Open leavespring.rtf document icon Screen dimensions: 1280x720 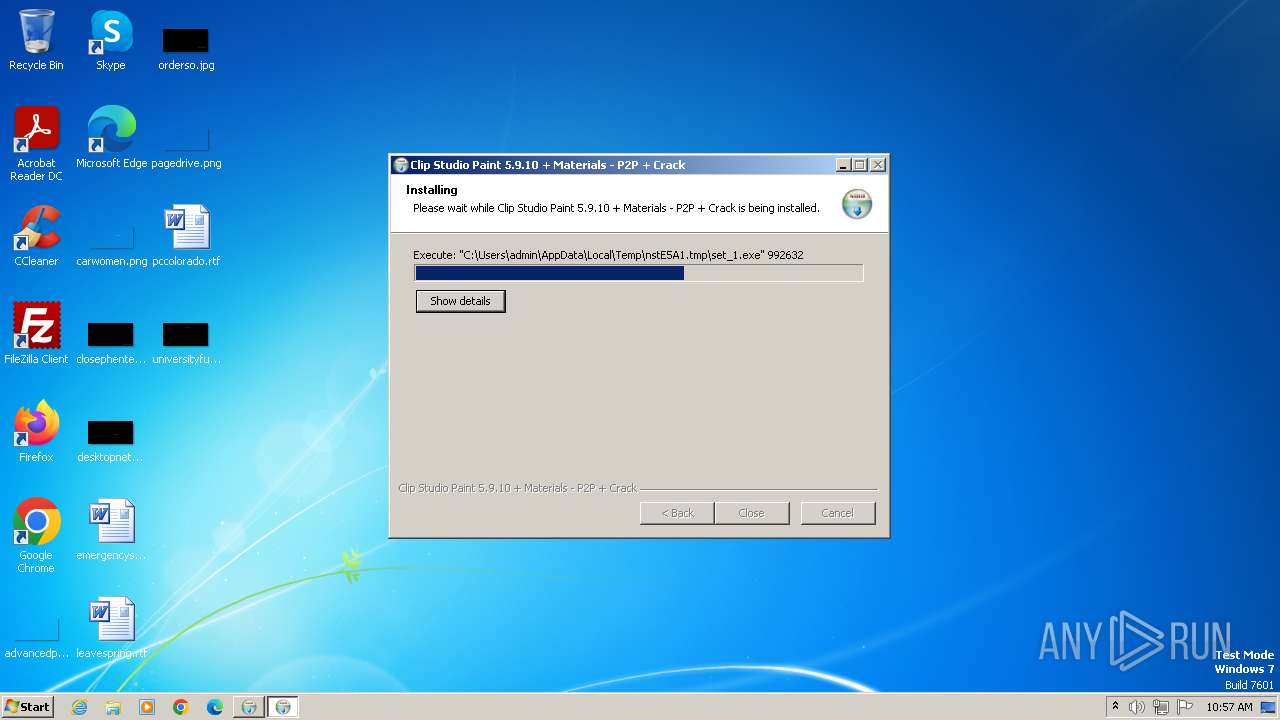tap(111, 628)
